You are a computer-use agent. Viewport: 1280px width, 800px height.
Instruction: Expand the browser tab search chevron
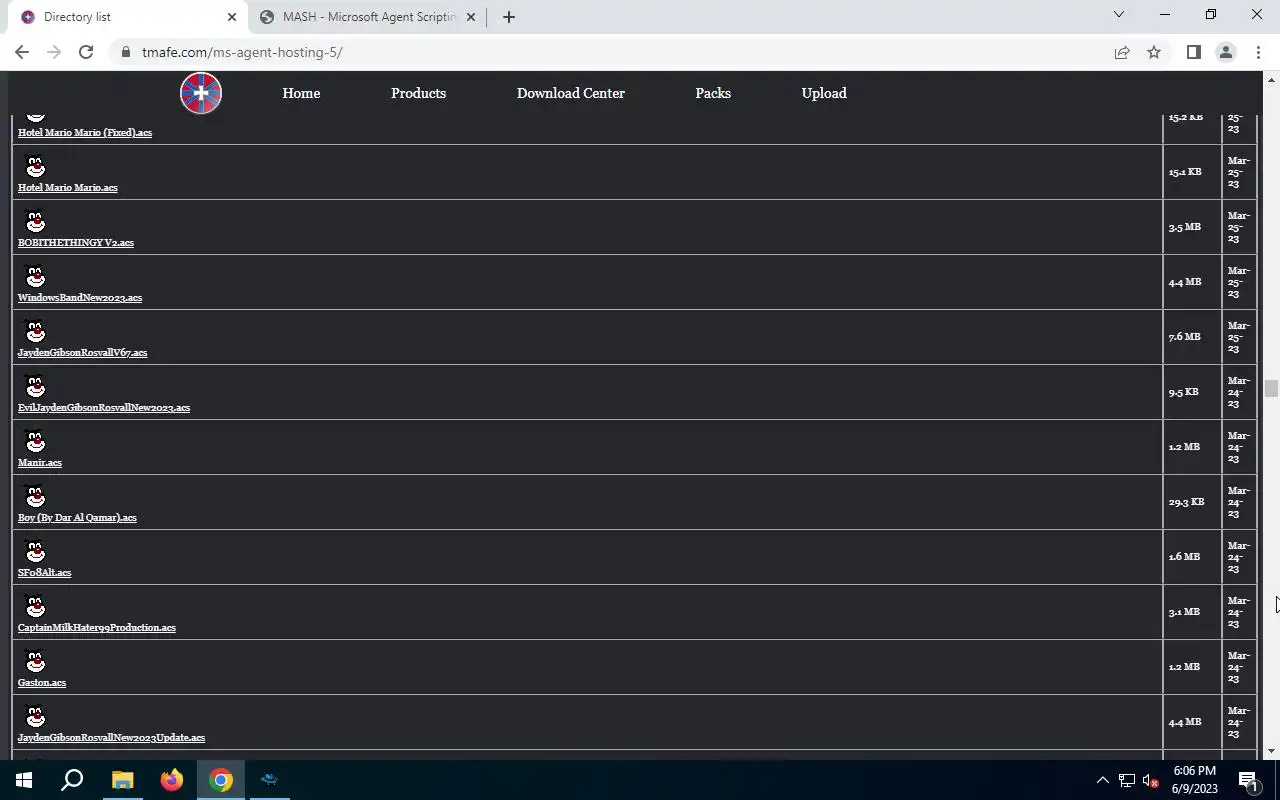1119,15
